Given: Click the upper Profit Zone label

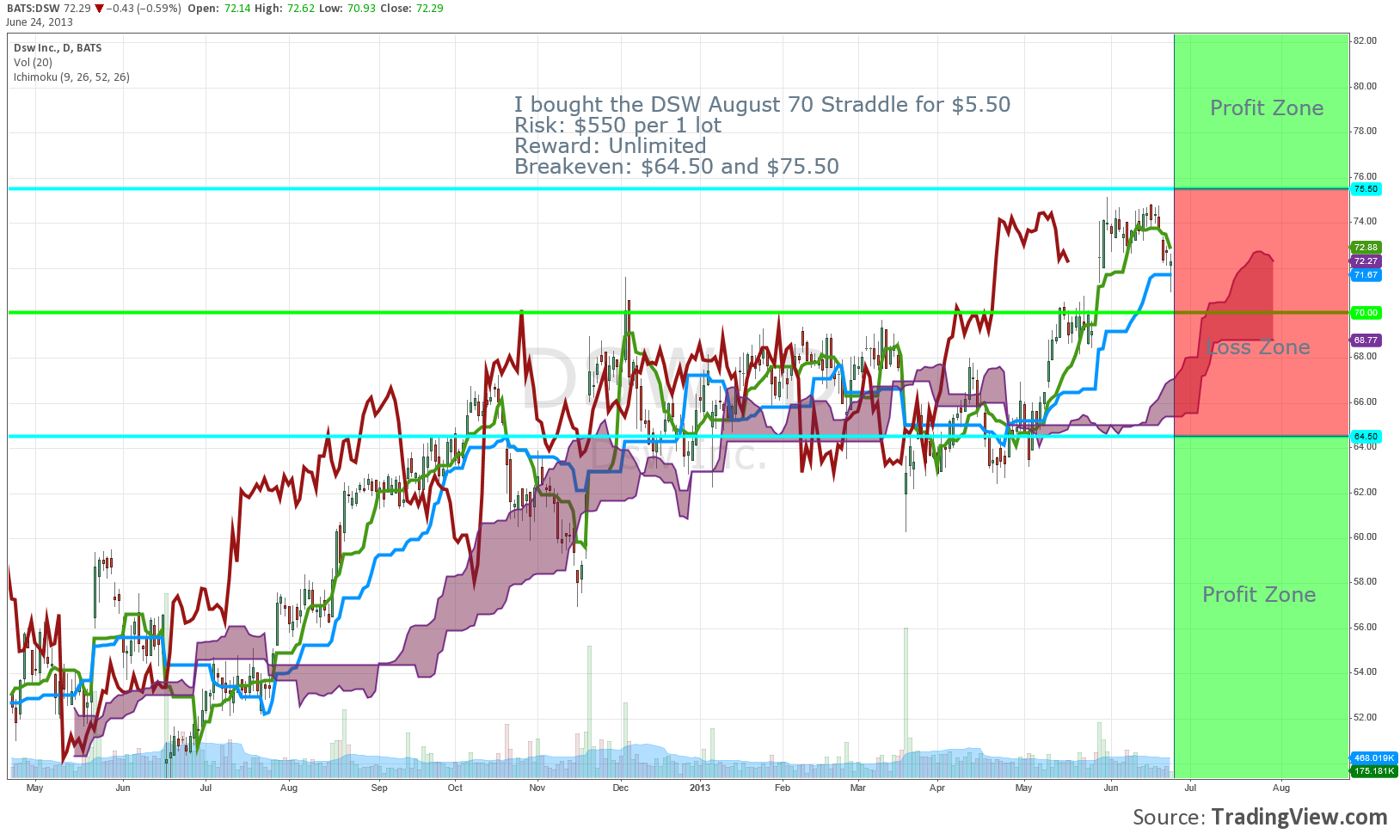Looking at the screenshot, I should 1267,108.
